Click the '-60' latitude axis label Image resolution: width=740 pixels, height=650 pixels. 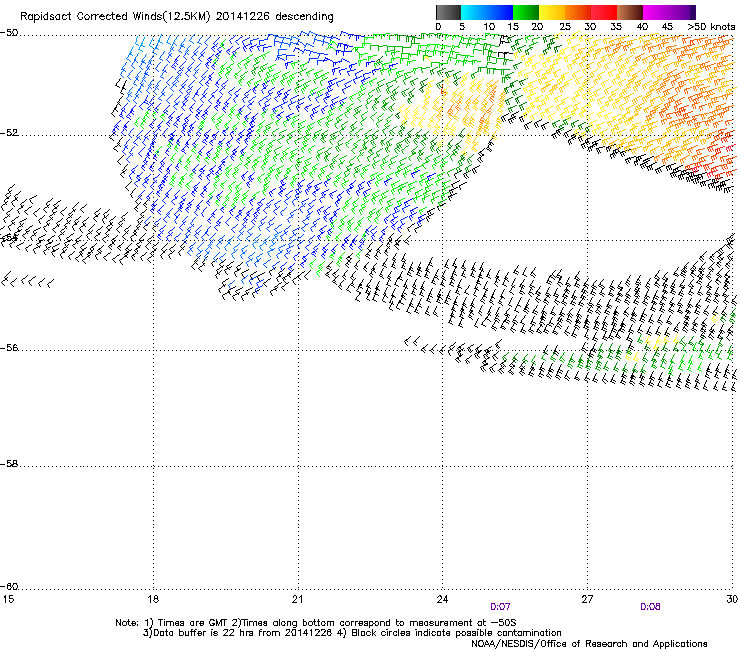click(9, 587)
